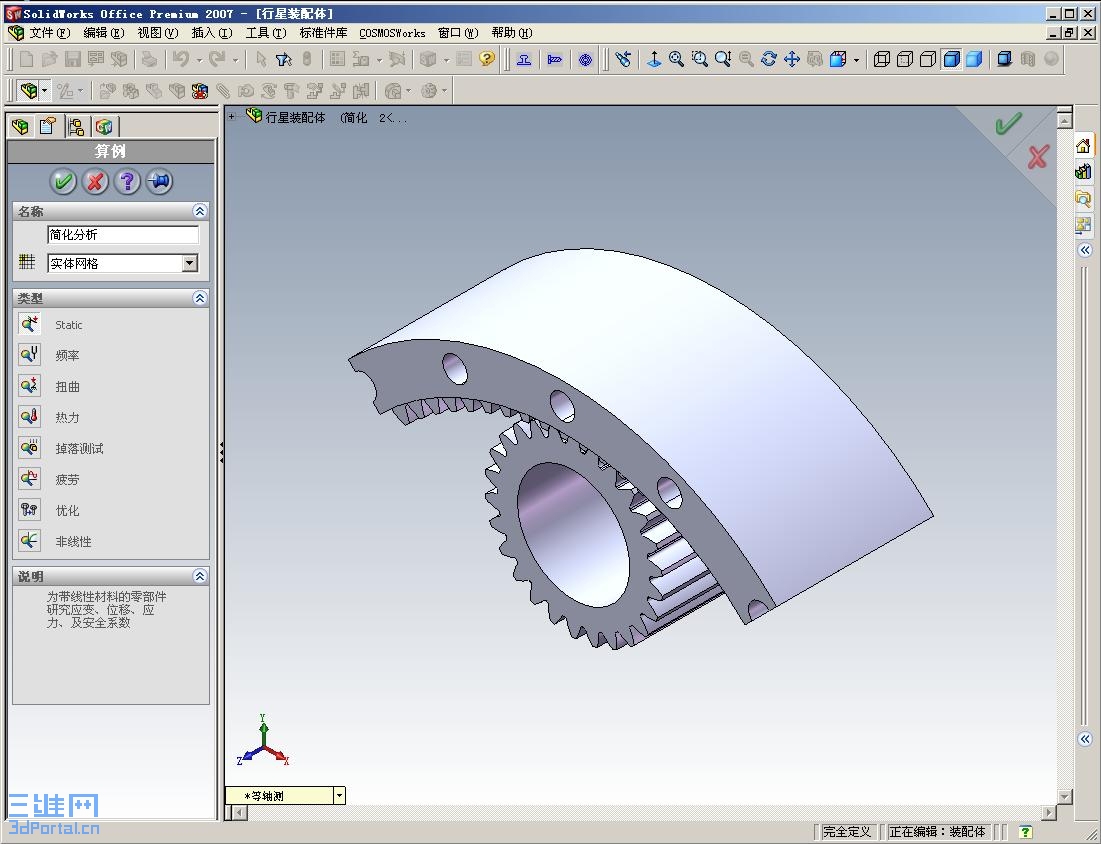Accept with the green confirm corner checkmark
The height and width of the screenshot is (844, 1101).
pos(1008,124)
